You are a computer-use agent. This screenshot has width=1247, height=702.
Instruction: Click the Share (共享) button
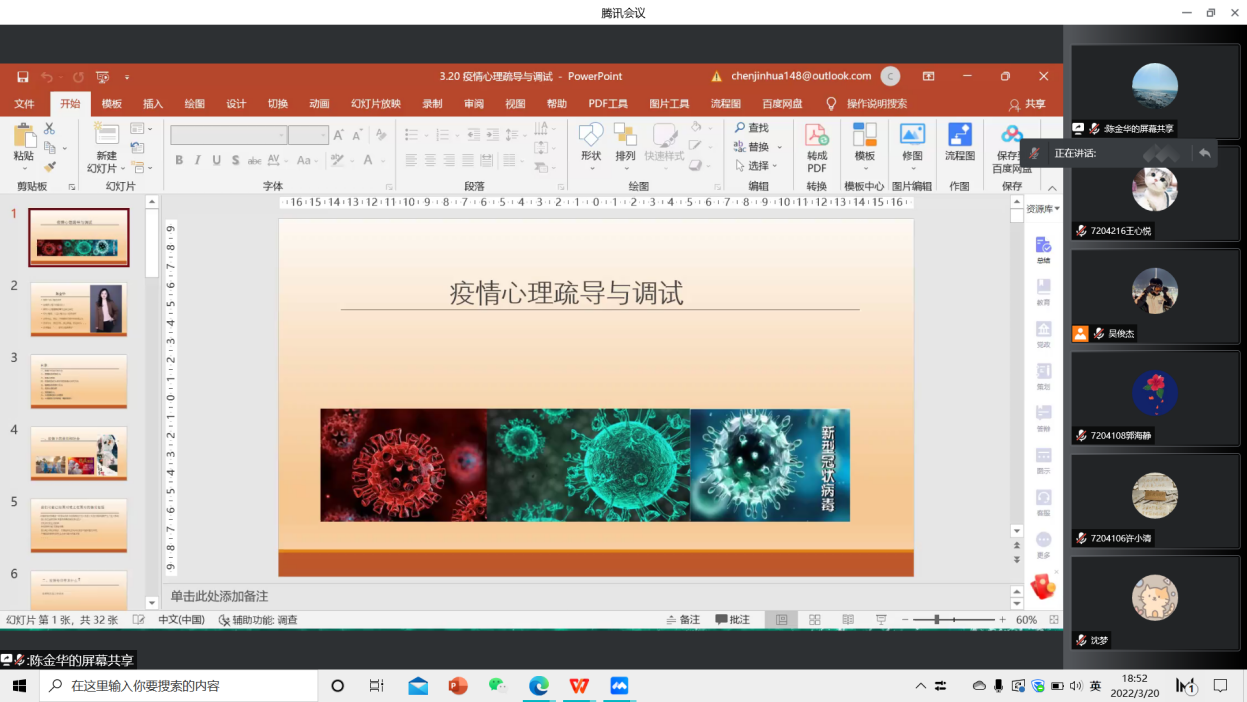[1027, 104]
